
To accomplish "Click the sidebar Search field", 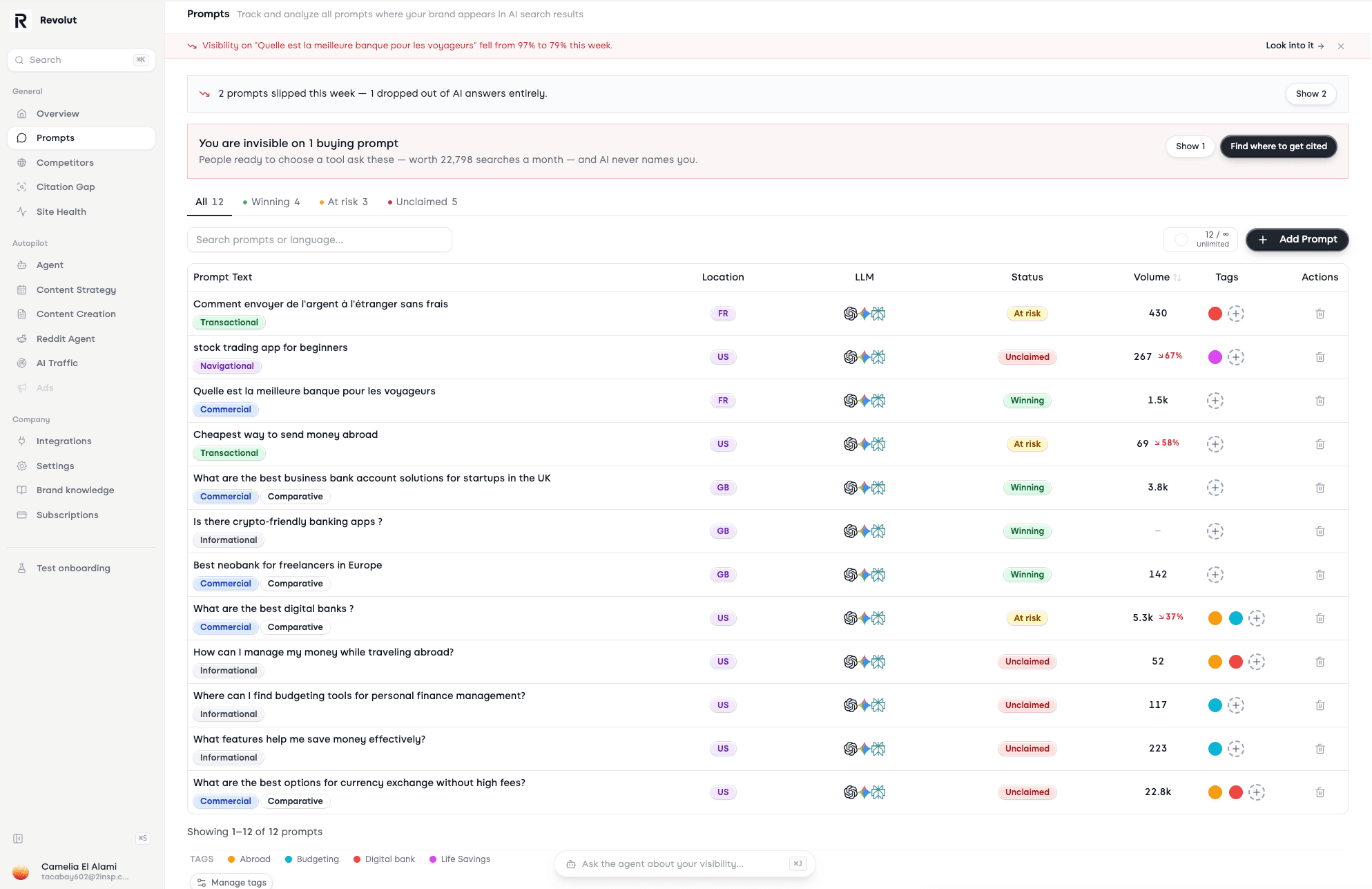I will 81,60.
